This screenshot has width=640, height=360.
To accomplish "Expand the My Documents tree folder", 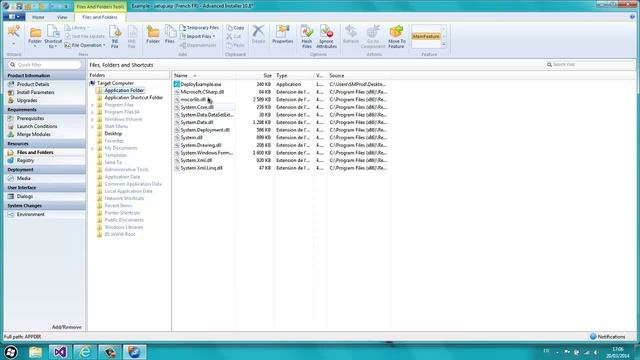I will [x=93, y=148].
